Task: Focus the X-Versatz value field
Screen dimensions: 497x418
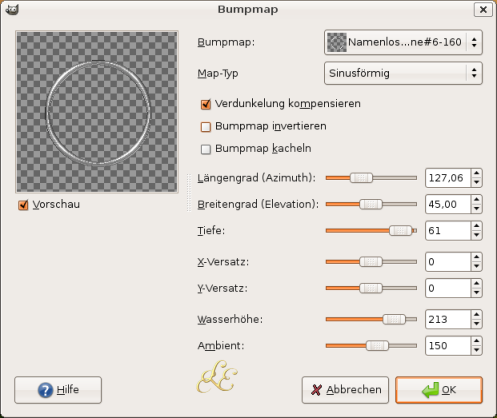Action: [448, 262]
